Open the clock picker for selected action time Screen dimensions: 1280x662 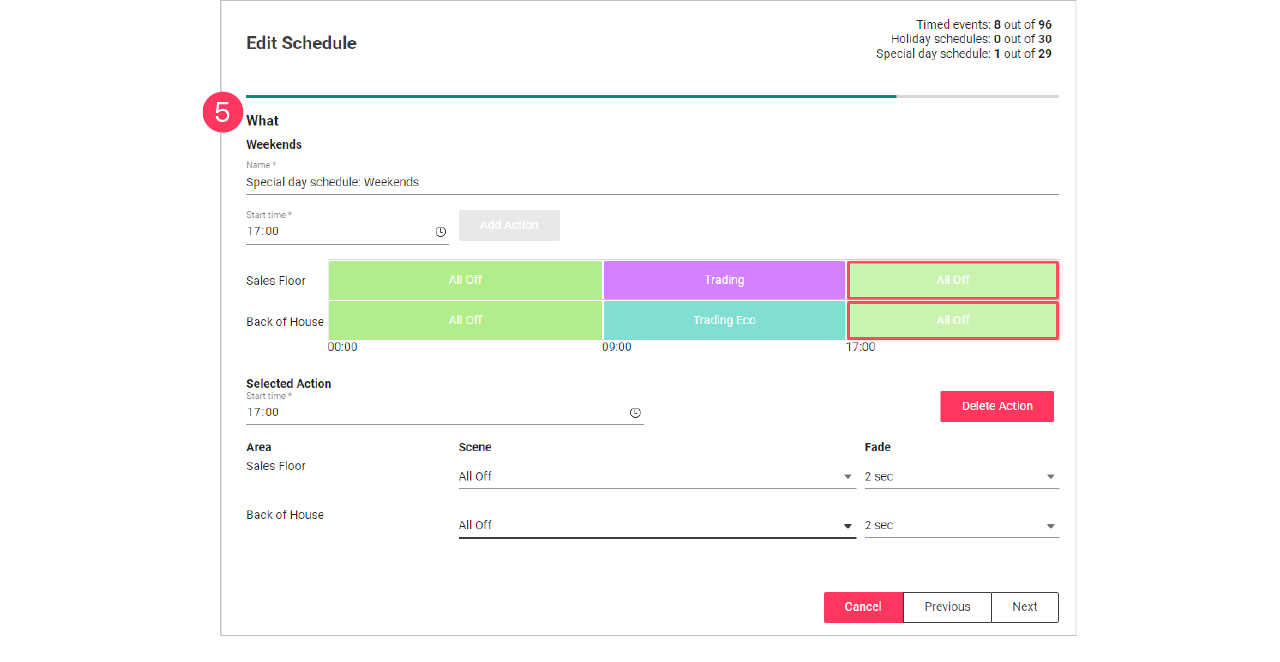(637, 412)
